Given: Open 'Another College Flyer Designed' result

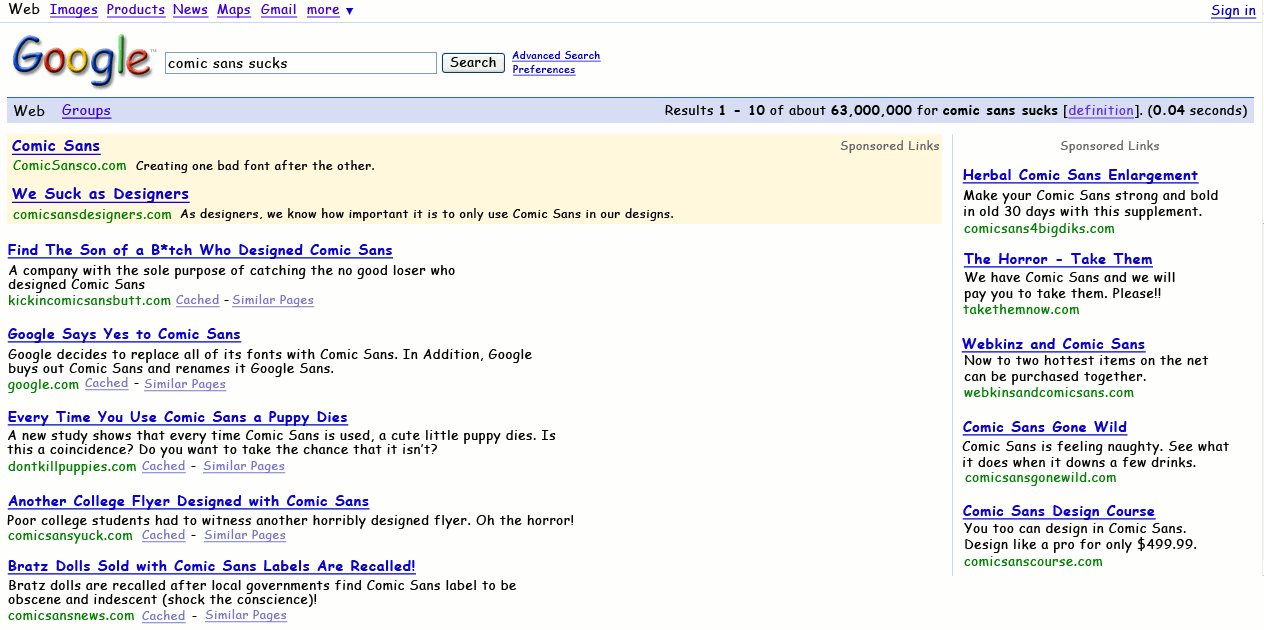Looking at the screenshot, I should (x=188, y=501).
